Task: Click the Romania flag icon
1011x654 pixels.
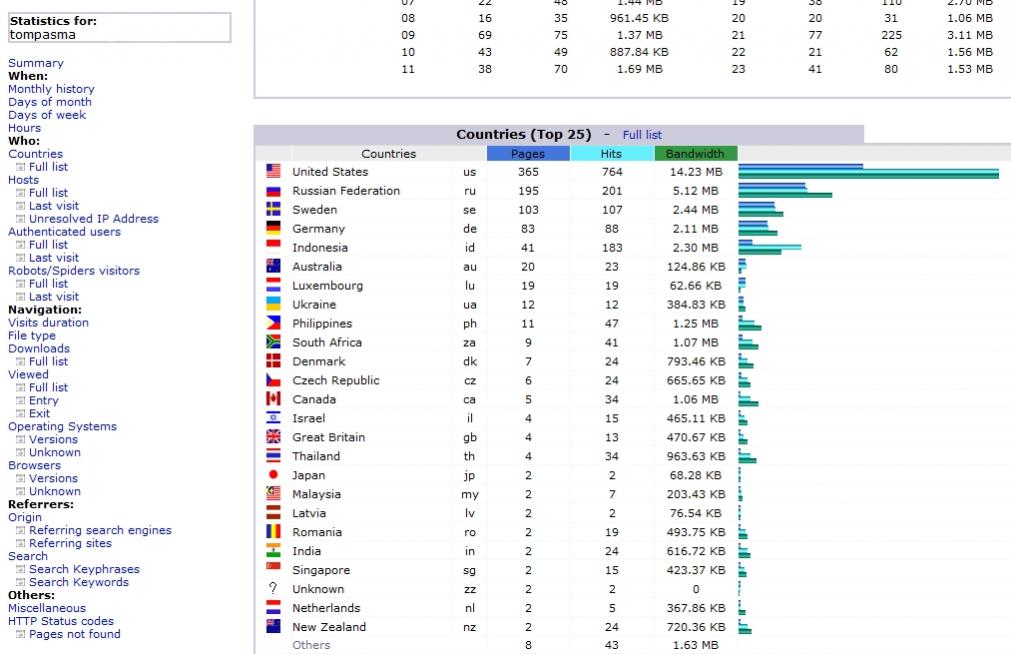Action: tap(273, 531)
